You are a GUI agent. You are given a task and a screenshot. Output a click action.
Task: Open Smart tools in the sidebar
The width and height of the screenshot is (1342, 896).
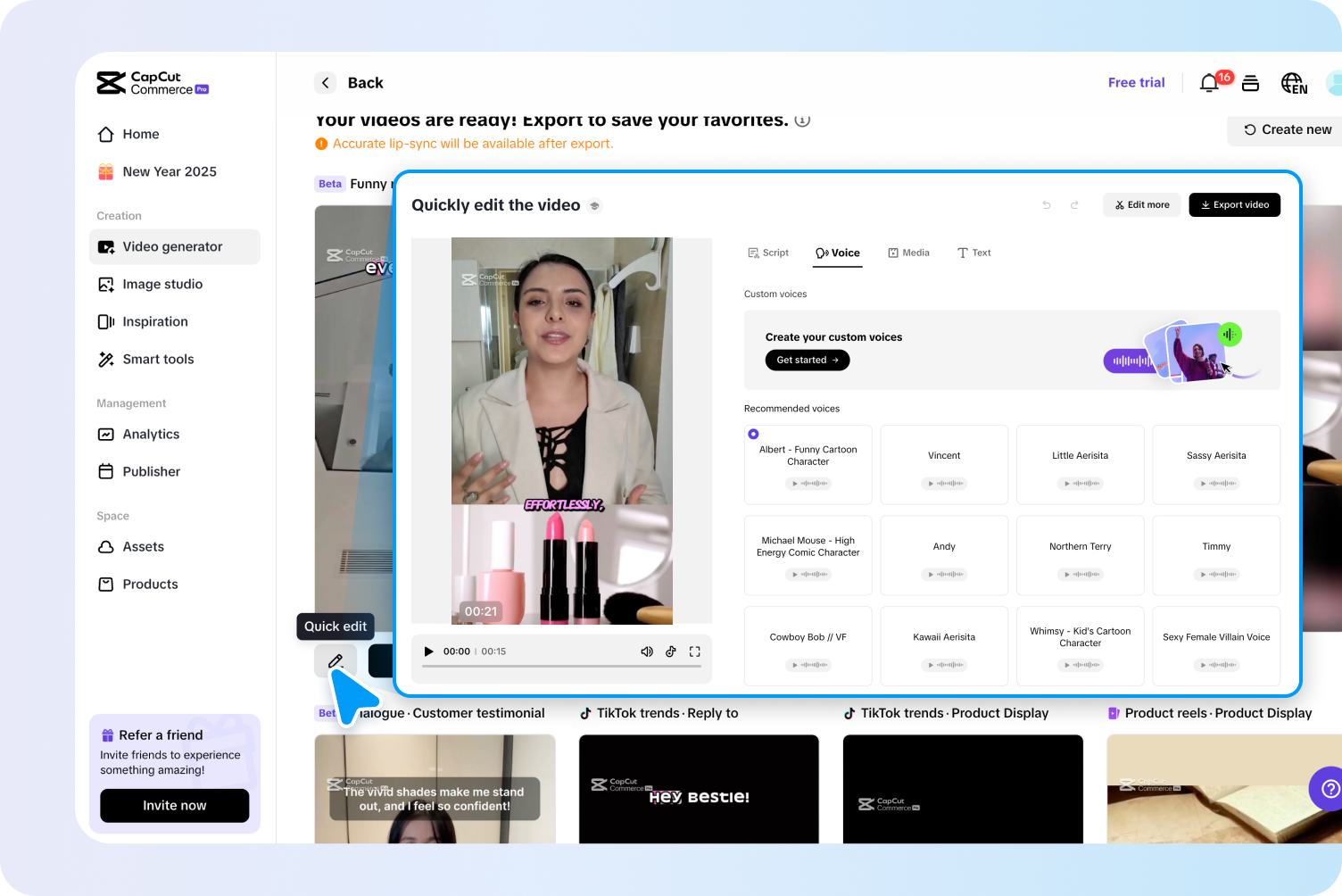coord(175,360)
